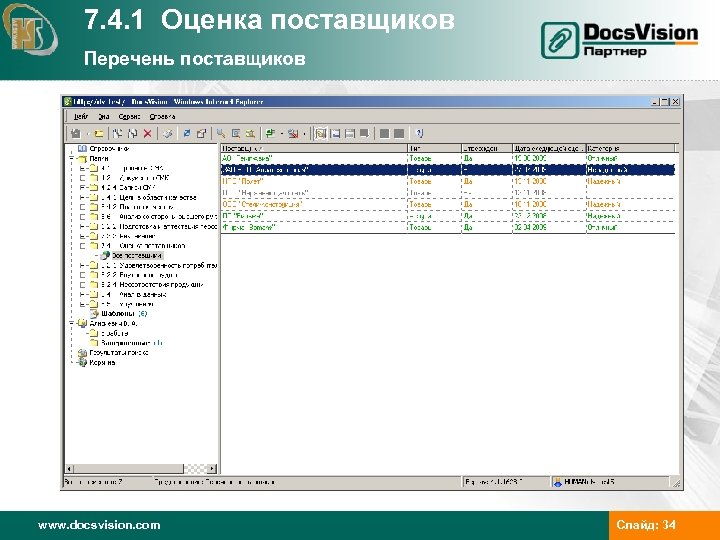Open the Справка menu
The height and width of the screenshot is (540, 720).
point(162,117)
